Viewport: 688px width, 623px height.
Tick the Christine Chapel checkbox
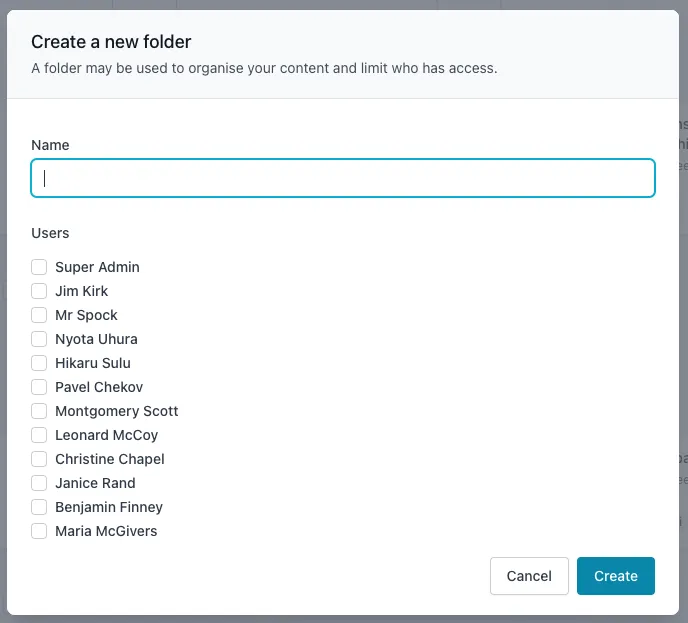[39, 459]
